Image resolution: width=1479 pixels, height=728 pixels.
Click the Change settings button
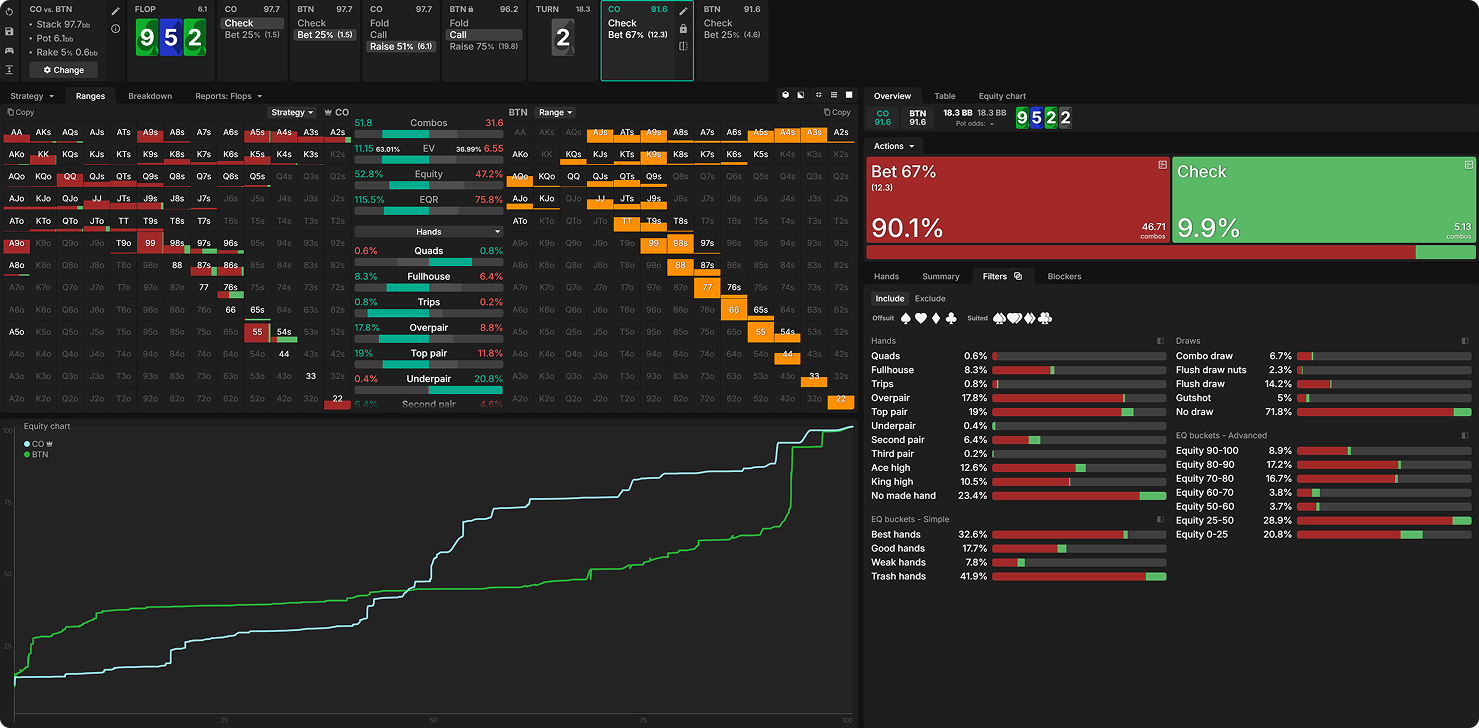pos(64,70)
